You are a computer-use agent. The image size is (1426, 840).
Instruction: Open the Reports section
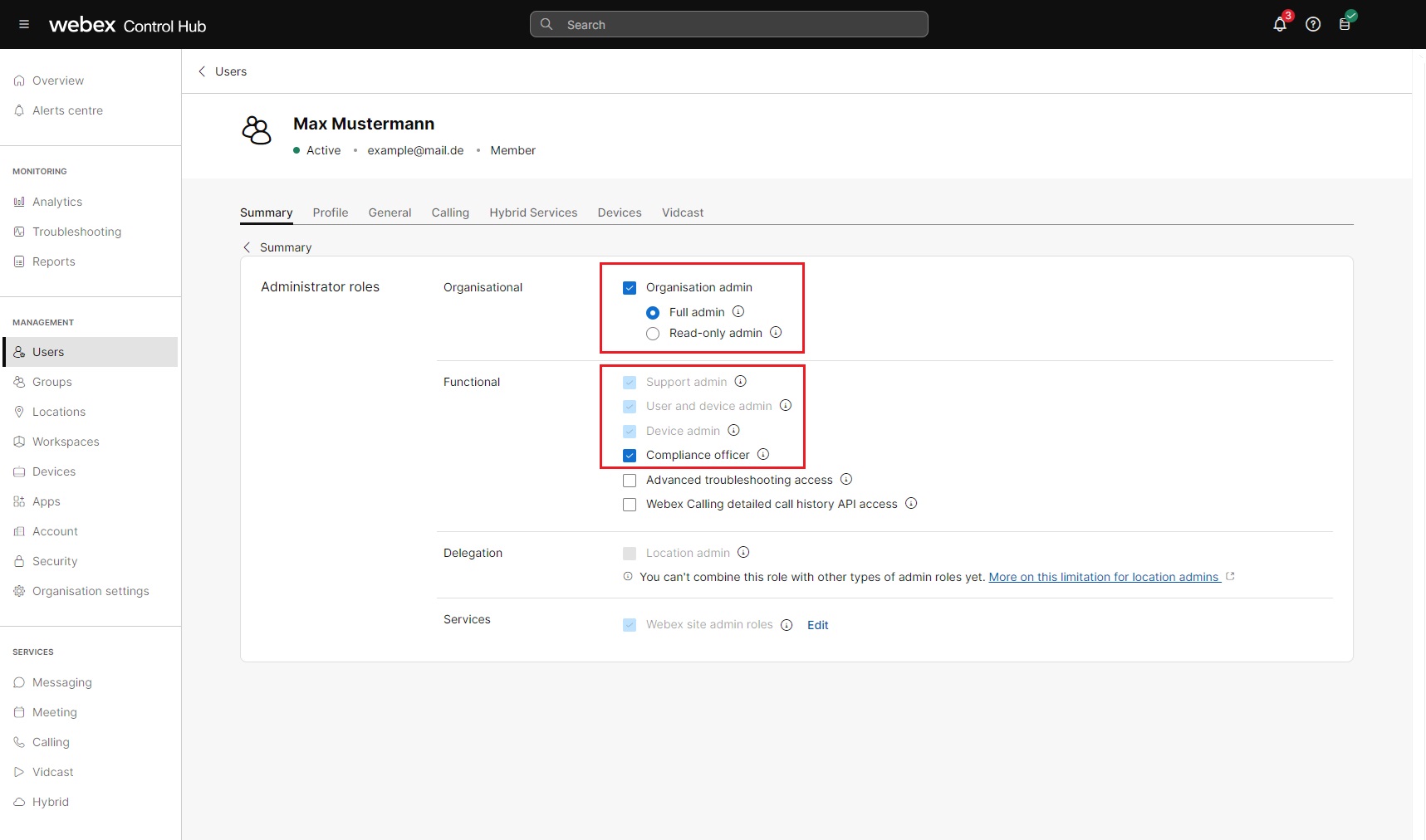tap(55, 261)
